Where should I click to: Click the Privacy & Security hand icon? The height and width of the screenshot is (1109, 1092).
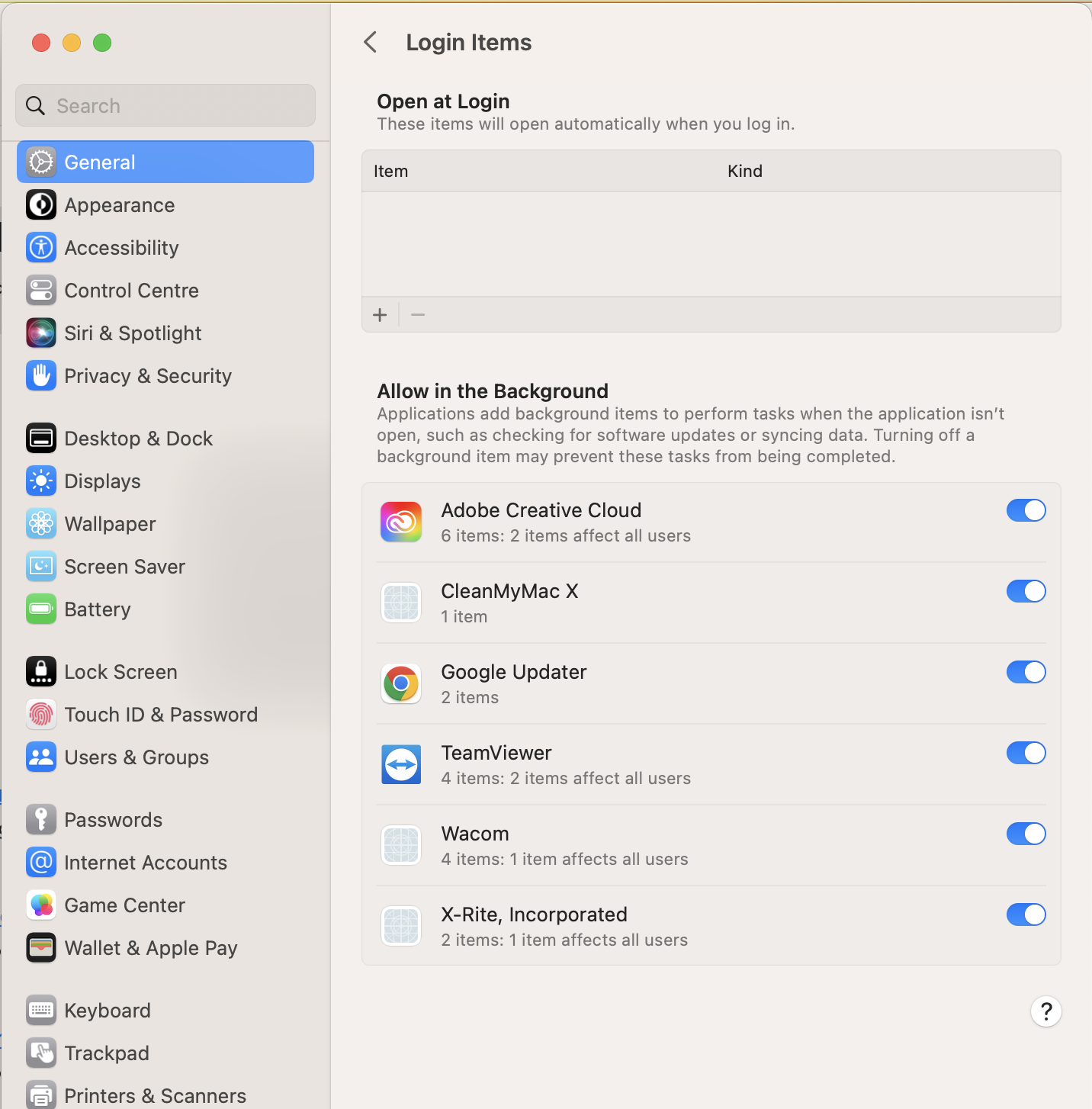41,375
